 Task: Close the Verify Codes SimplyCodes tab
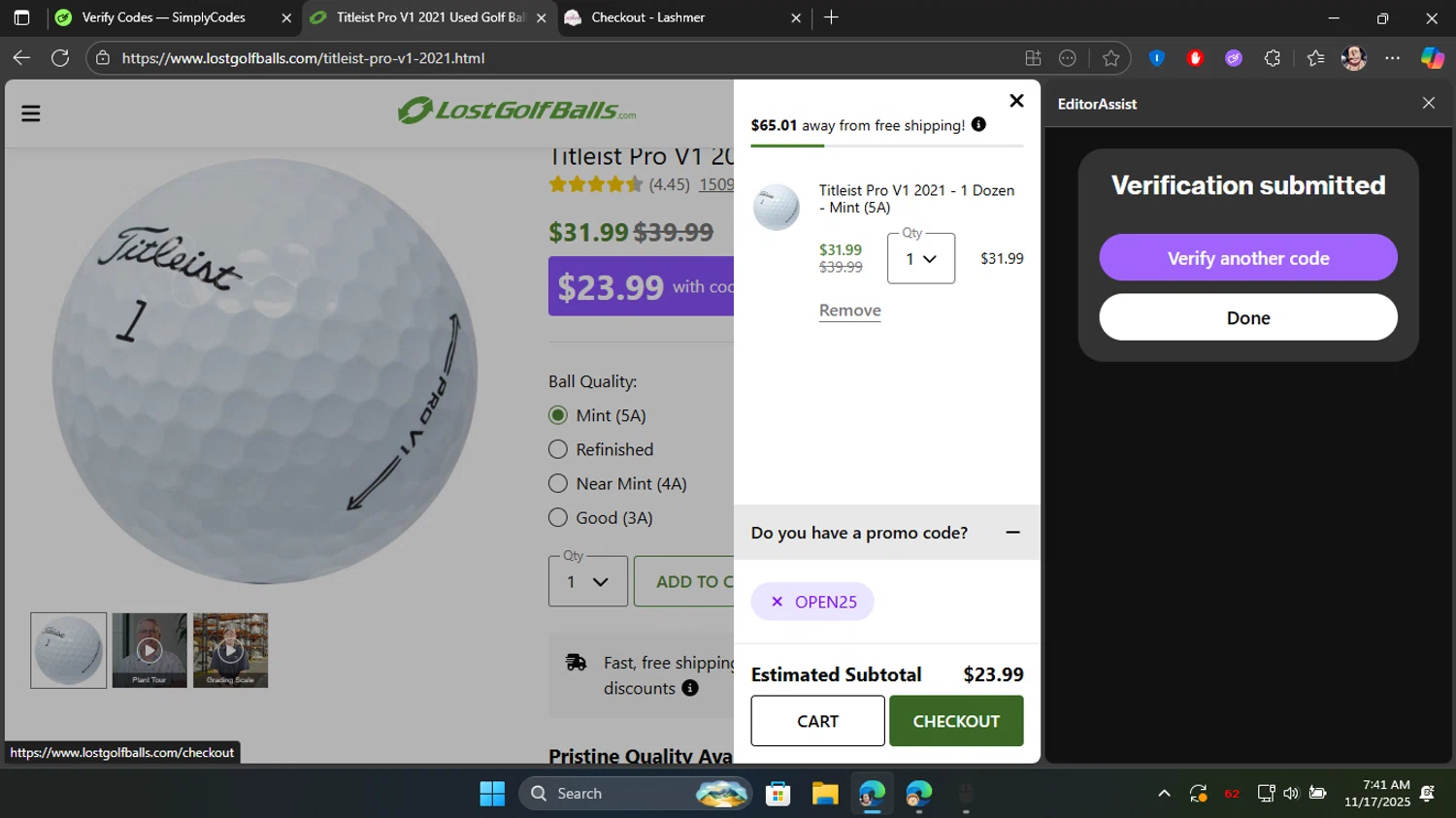pos(286,17)
